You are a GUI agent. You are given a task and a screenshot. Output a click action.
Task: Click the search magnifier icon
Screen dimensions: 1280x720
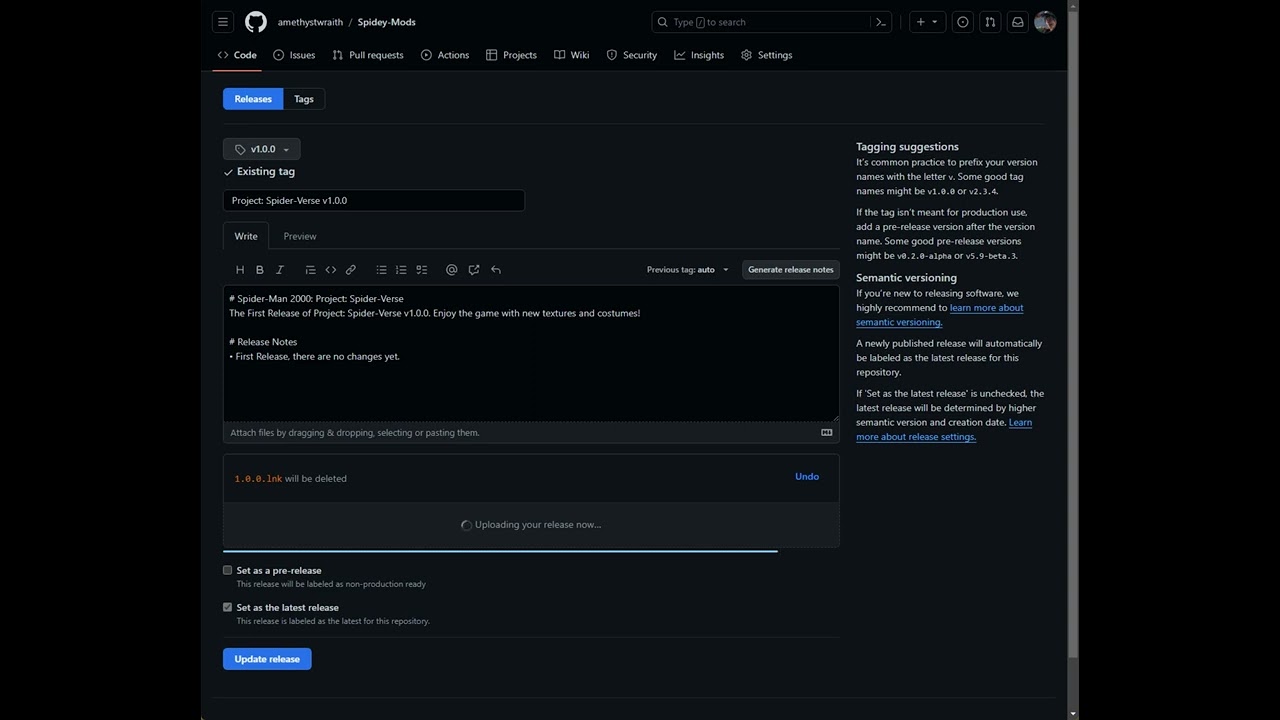coord(663,22)
